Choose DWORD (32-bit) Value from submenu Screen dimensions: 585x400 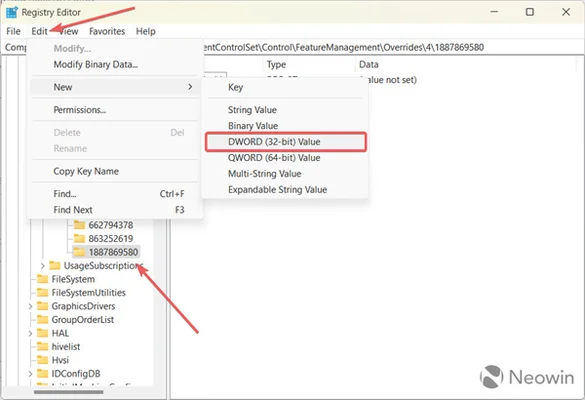pyautogui.click(x=286, y=142)
